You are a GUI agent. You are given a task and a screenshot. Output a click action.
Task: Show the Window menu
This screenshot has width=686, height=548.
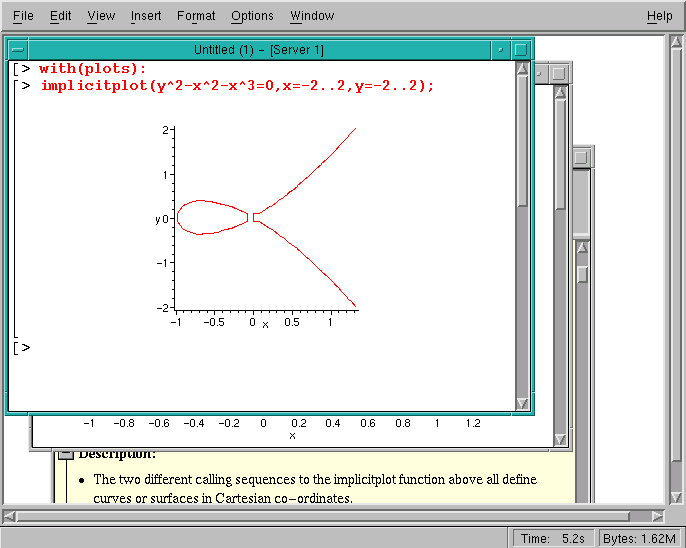[x=312, y=16]
